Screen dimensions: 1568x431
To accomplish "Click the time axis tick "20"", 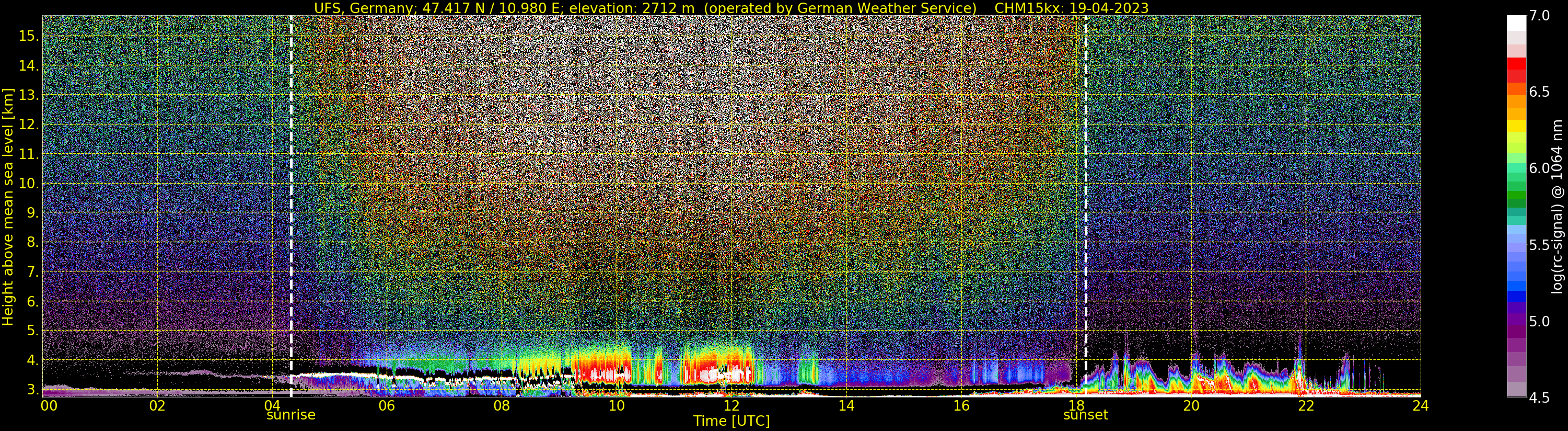I will [1191, 405].
